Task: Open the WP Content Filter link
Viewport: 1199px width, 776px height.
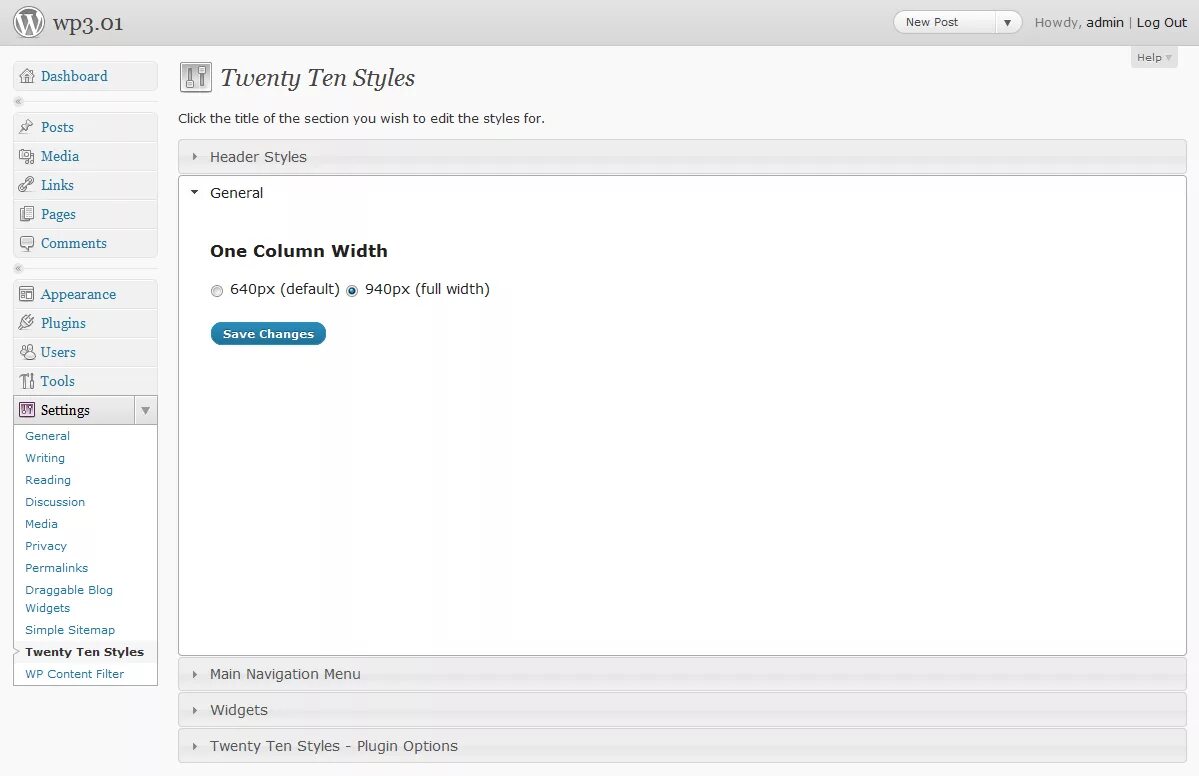Action: coord(75,674)
